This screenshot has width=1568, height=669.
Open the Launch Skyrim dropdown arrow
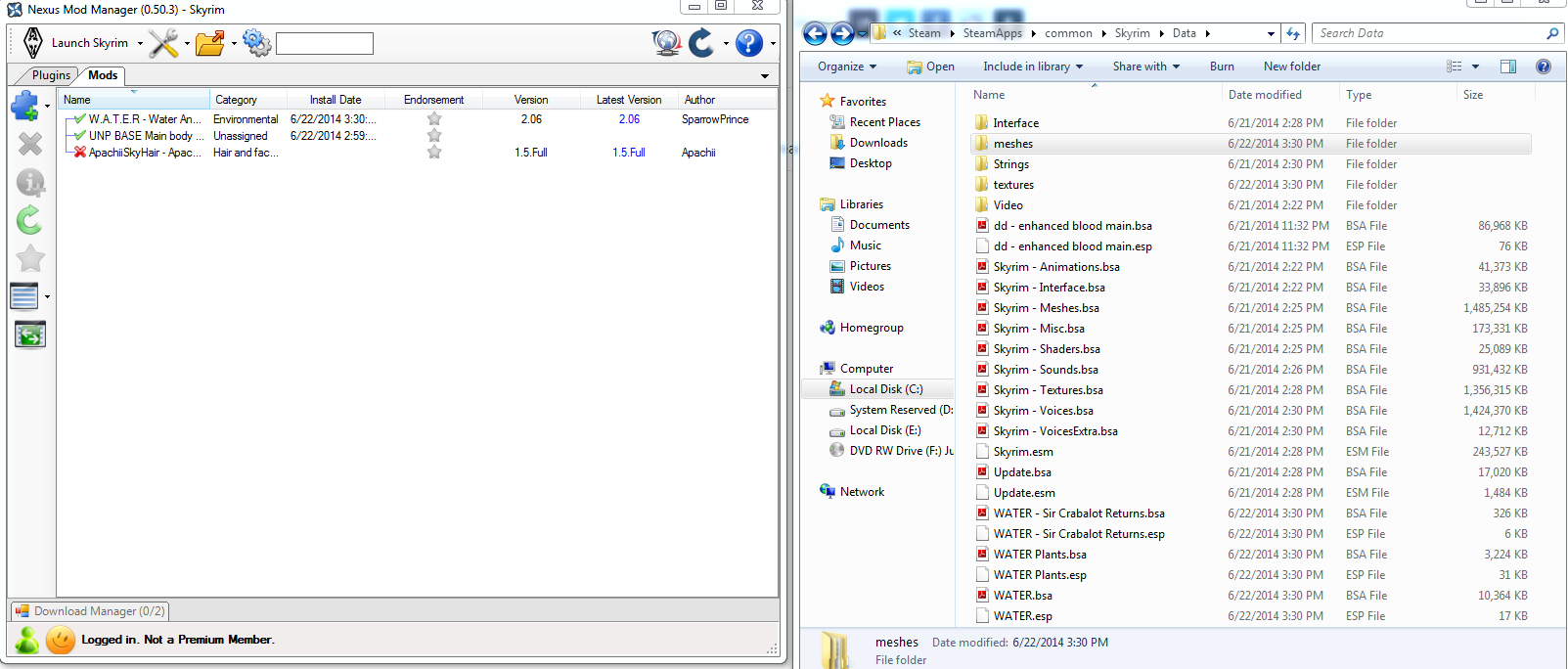click(x=140, y=43)
